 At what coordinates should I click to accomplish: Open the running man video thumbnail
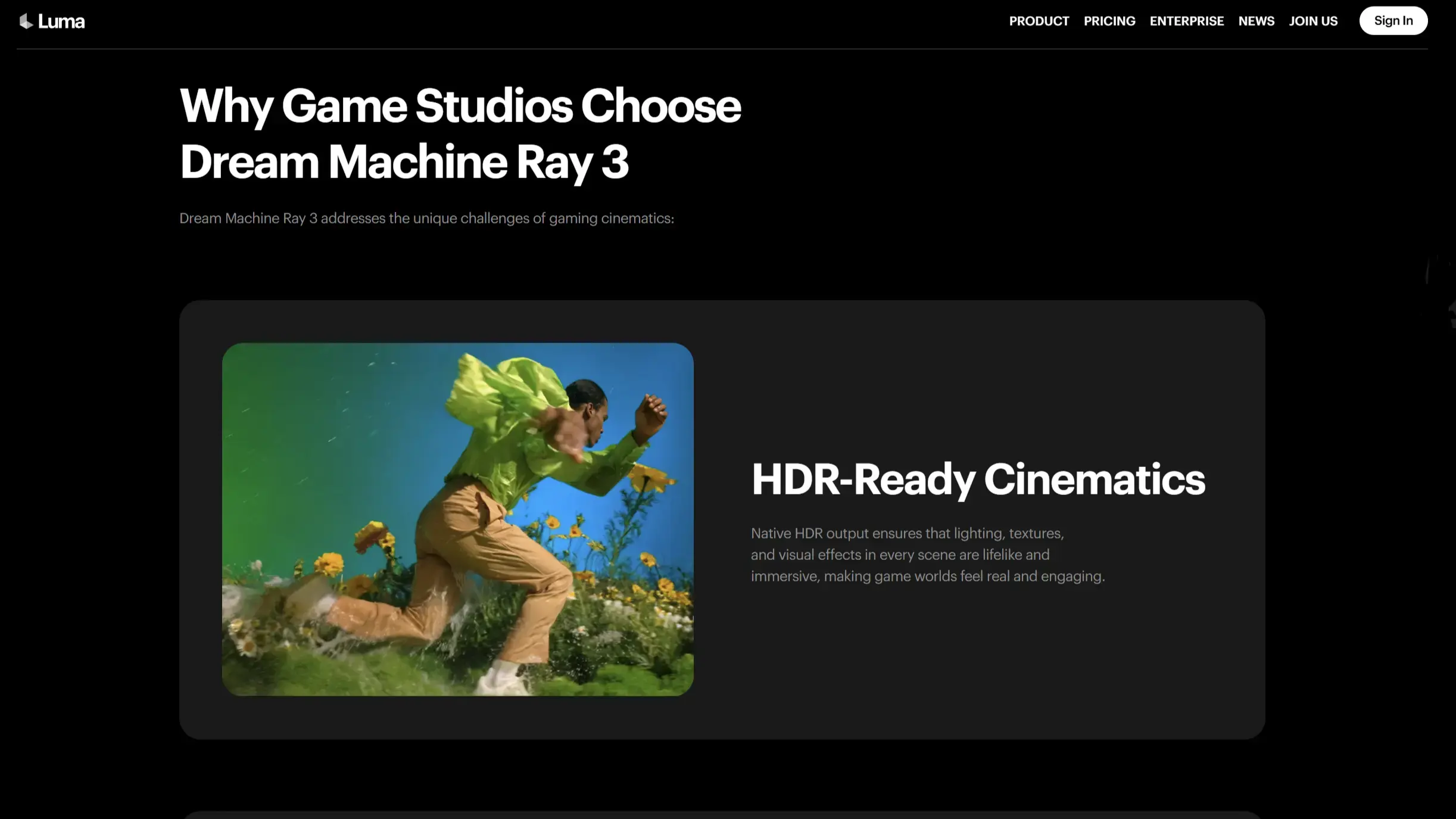(x=457, y=519)
